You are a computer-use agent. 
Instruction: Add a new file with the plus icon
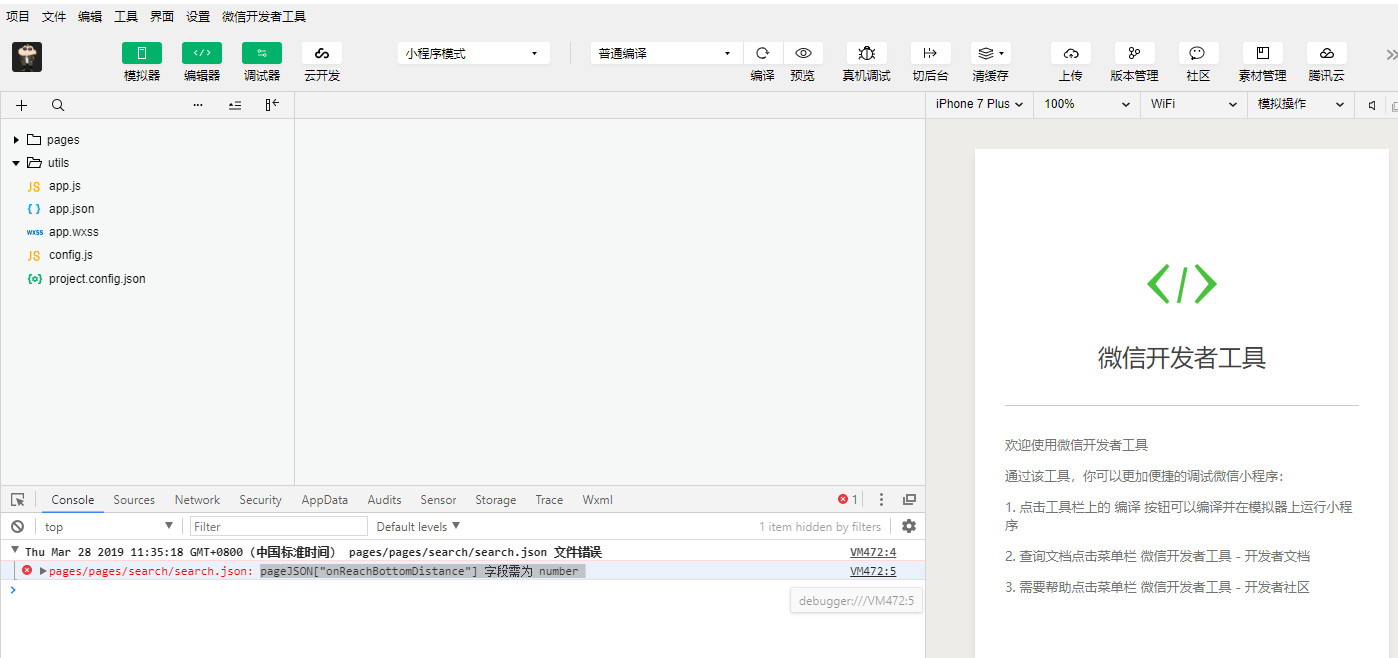(x=22, y=105)
